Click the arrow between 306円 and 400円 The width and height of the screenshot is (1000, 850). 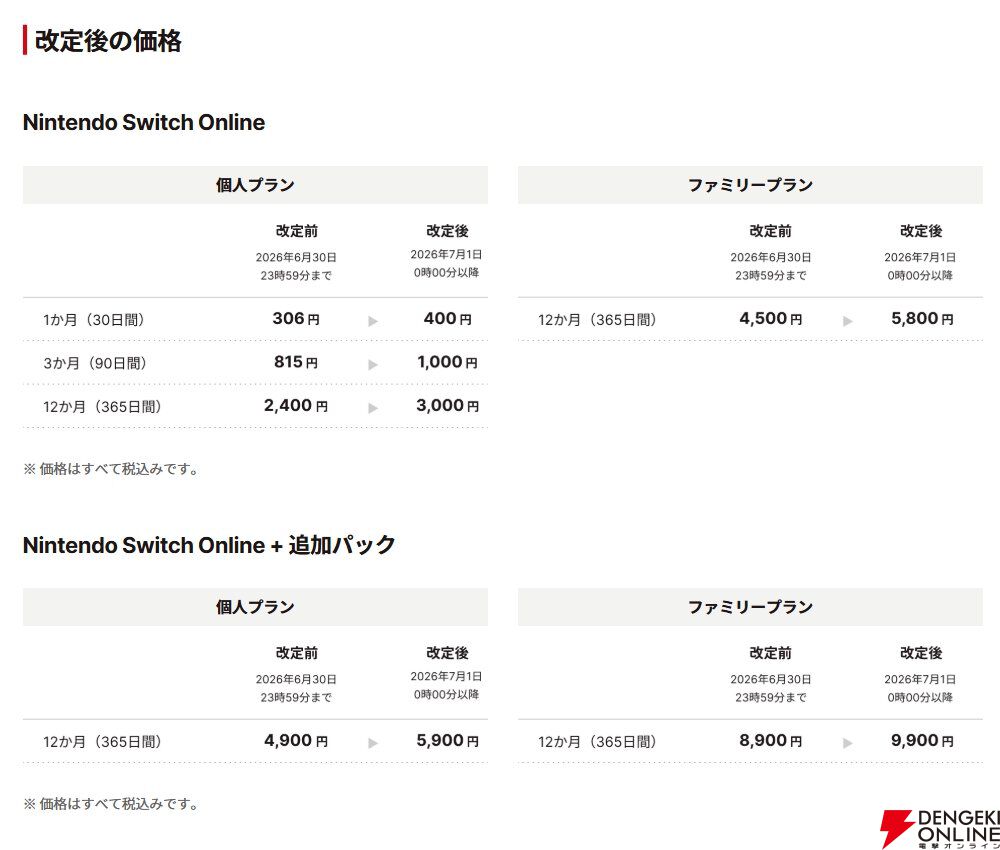point(373,321)
